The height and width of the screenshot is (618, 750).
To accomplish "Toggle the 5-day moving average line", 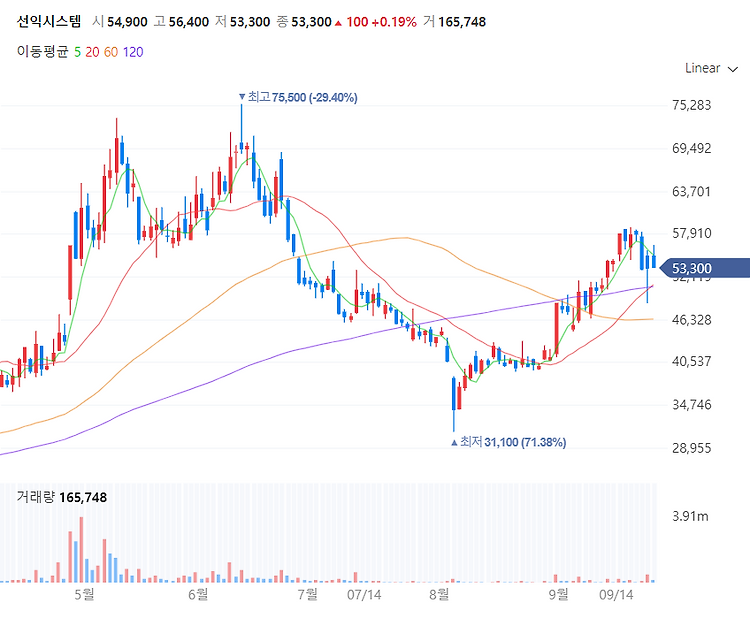I will (x=77, y=52).
